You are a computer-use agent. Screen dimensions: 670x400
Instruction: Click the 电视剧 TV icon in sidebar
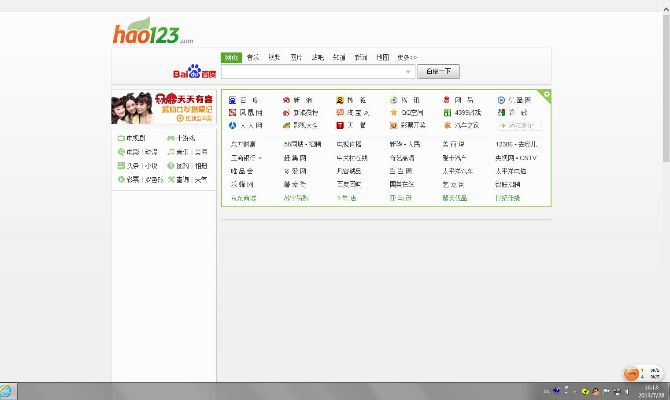click(121, 138)
